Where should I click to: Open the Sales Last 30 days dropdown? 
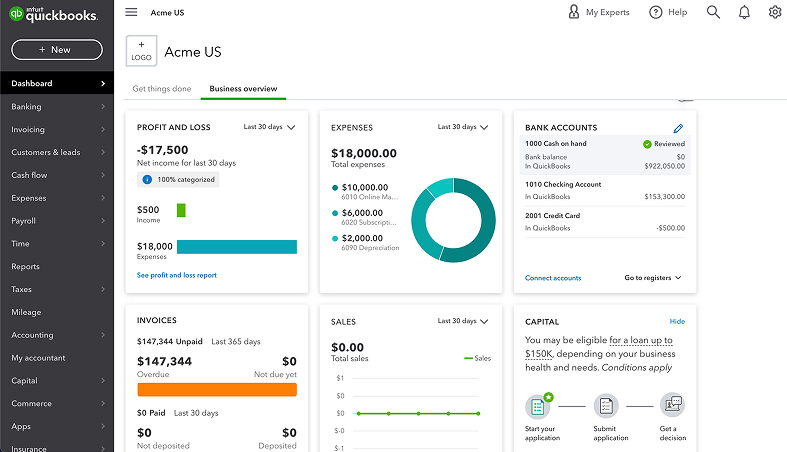pyautogui.click(x=463, y=321)
